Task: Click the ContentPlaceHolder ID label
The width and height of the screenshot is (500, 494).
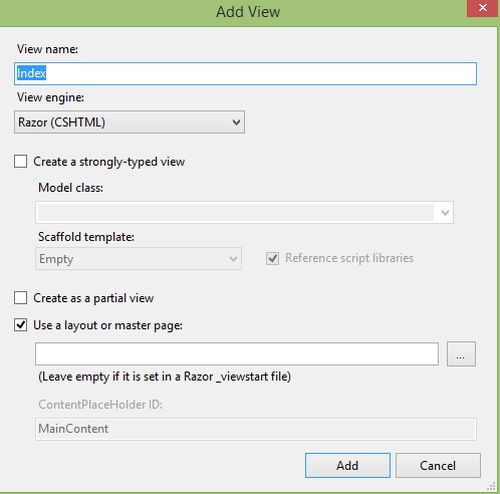Action: click(100, 404)
